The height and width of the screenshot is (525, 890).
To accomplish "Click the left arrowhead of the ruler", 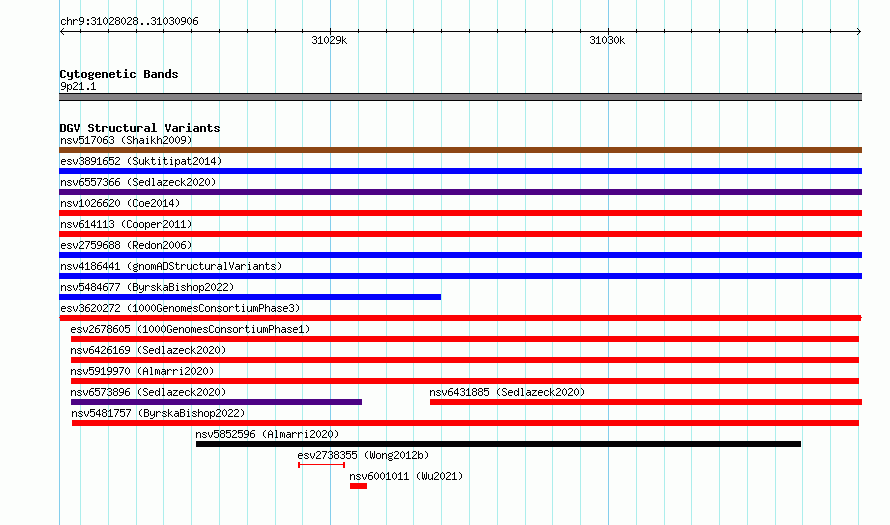I will [62, 32].
